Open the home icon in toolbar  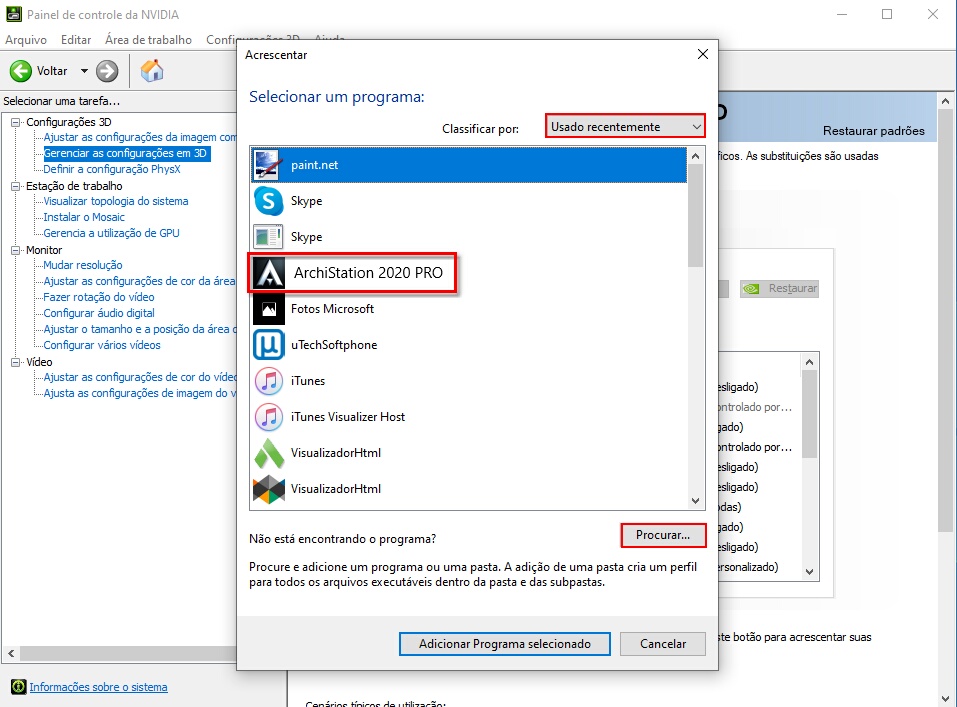tap(152, 71)
